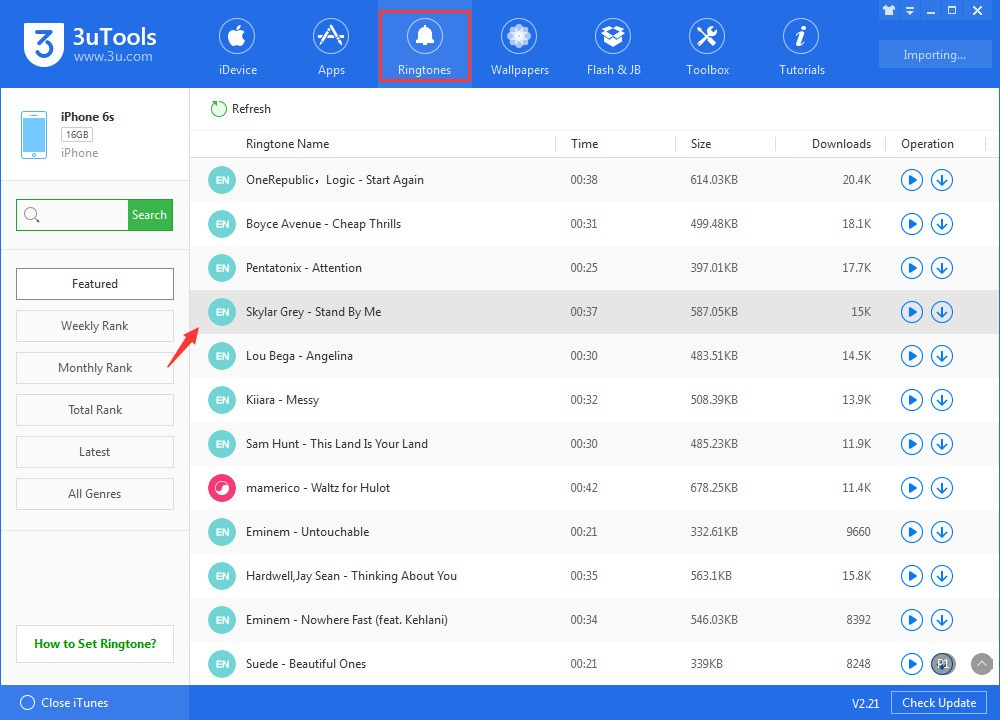Open the Toolbox section
1000x720 pixels.
point(707,46)
